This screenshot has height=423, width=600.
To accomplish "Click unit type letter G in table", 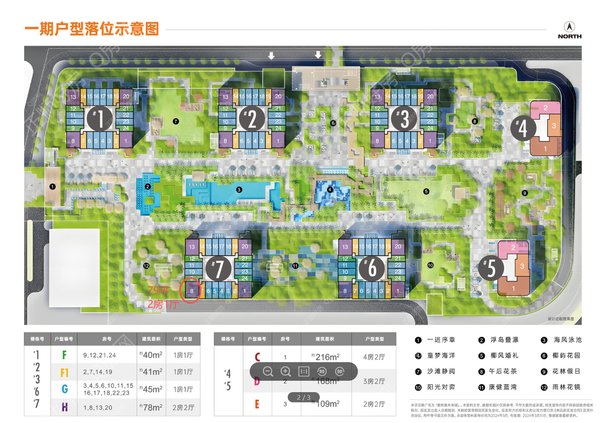I will click(x=65, y=389).
